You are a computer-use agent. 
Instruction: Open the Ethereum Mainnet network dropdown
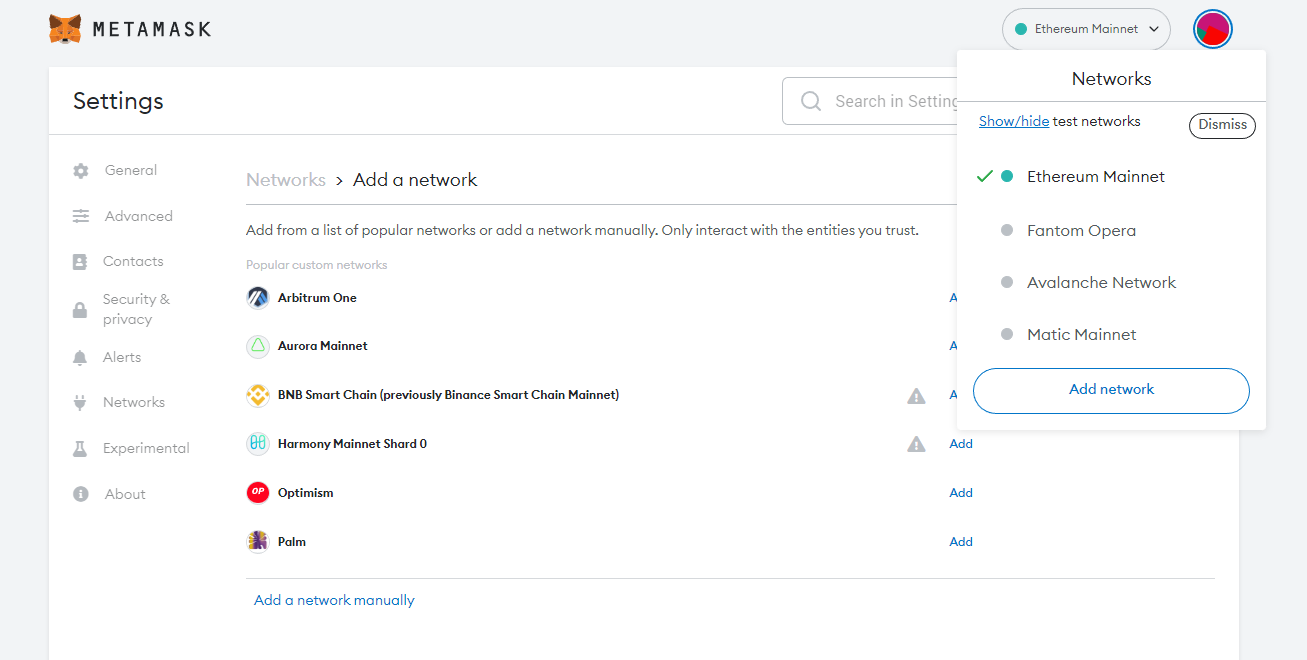1086,29
